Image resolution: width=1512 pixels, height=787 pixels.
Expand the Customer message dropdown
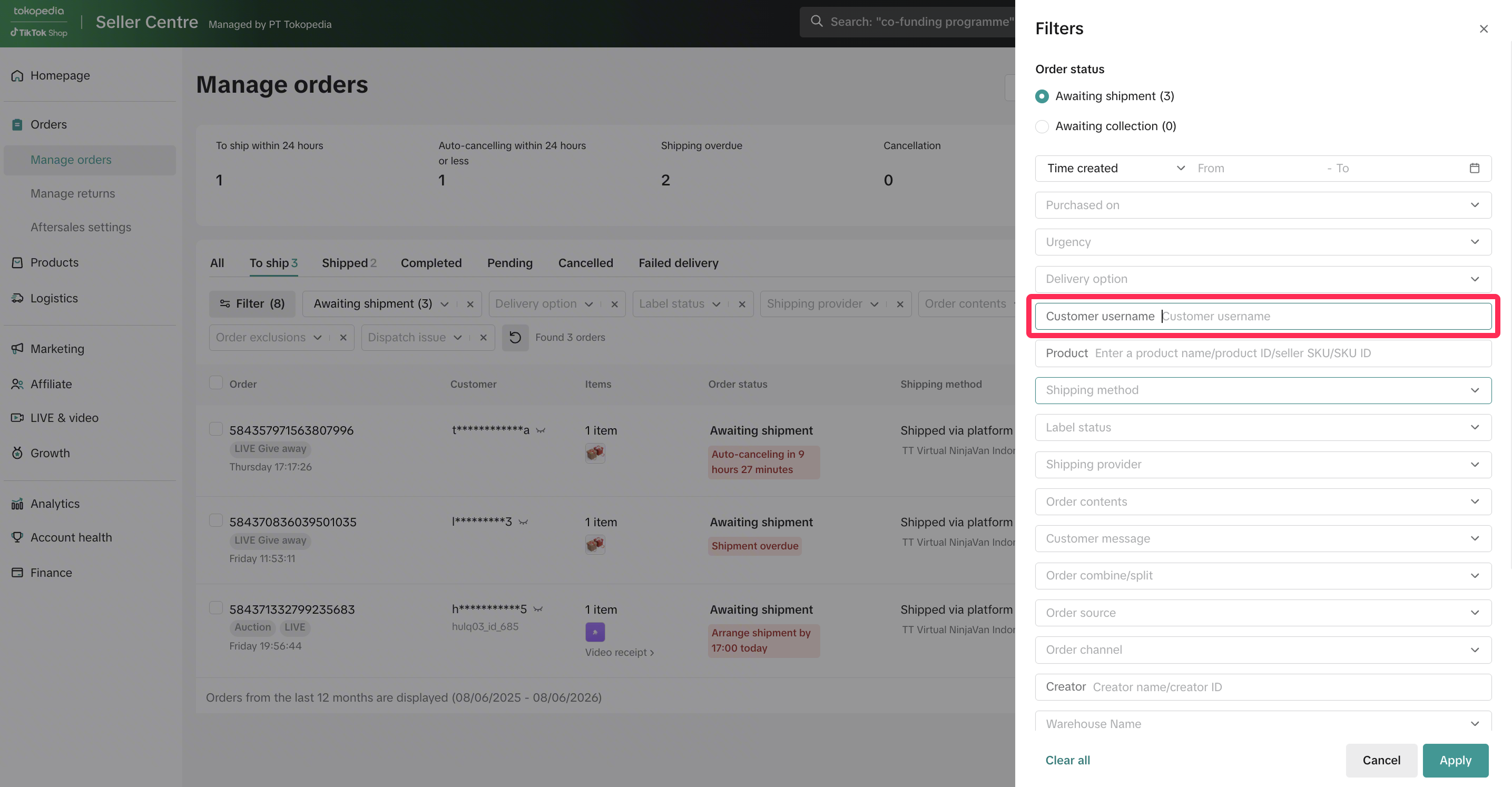(x=1263, y=539)
